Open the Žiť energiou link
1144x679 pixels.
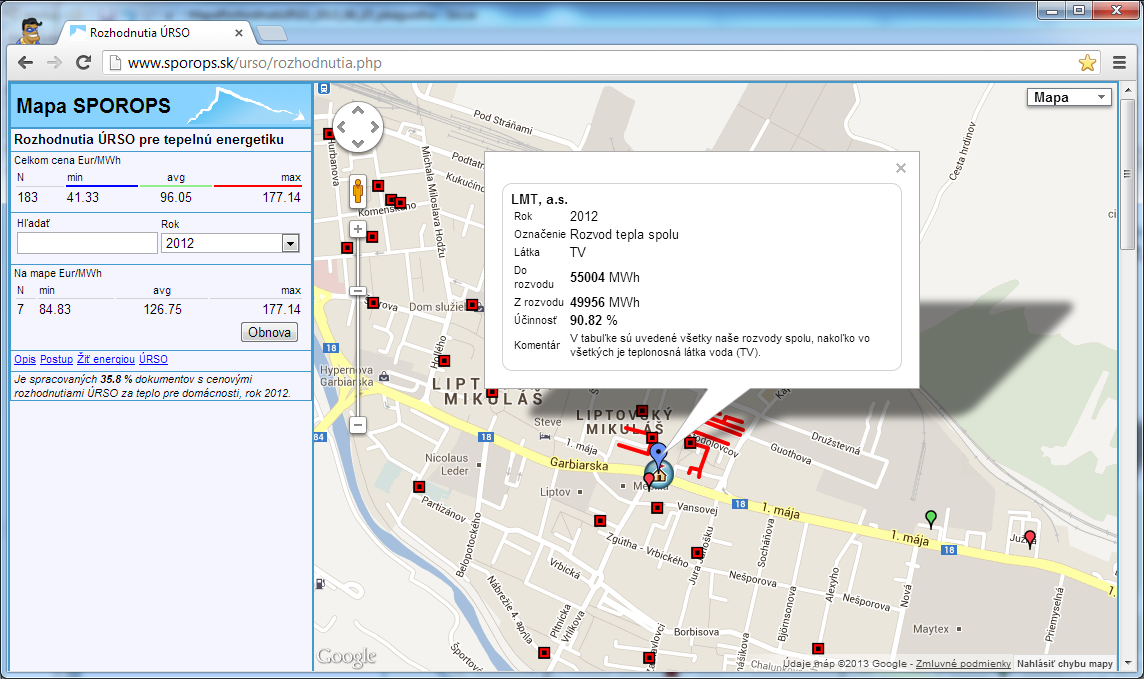(106, 360)
